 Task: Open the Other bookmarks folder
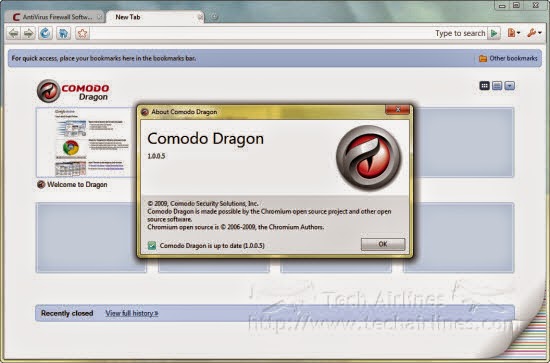click(x=508, y=58)
